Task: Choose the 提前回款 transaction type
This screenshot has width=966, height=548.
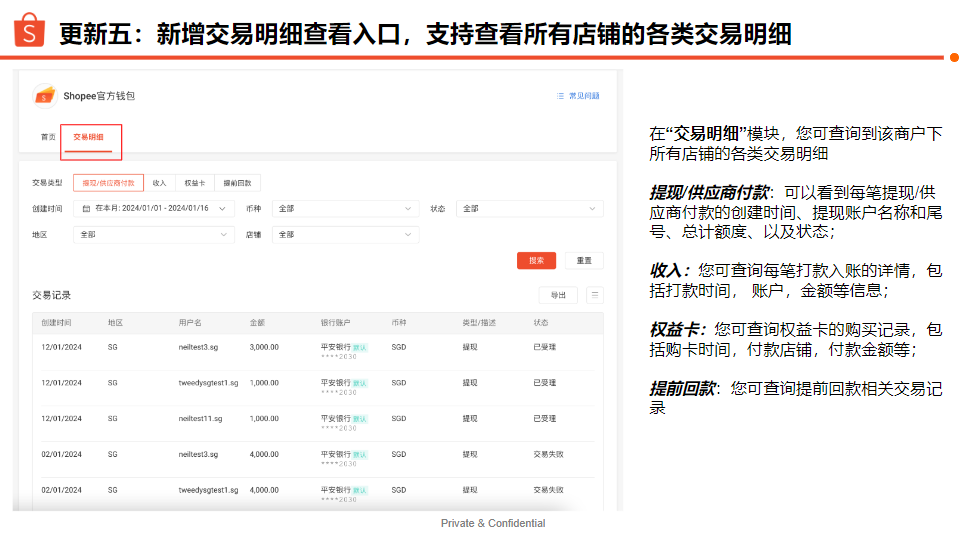Action: coord(237,183)
